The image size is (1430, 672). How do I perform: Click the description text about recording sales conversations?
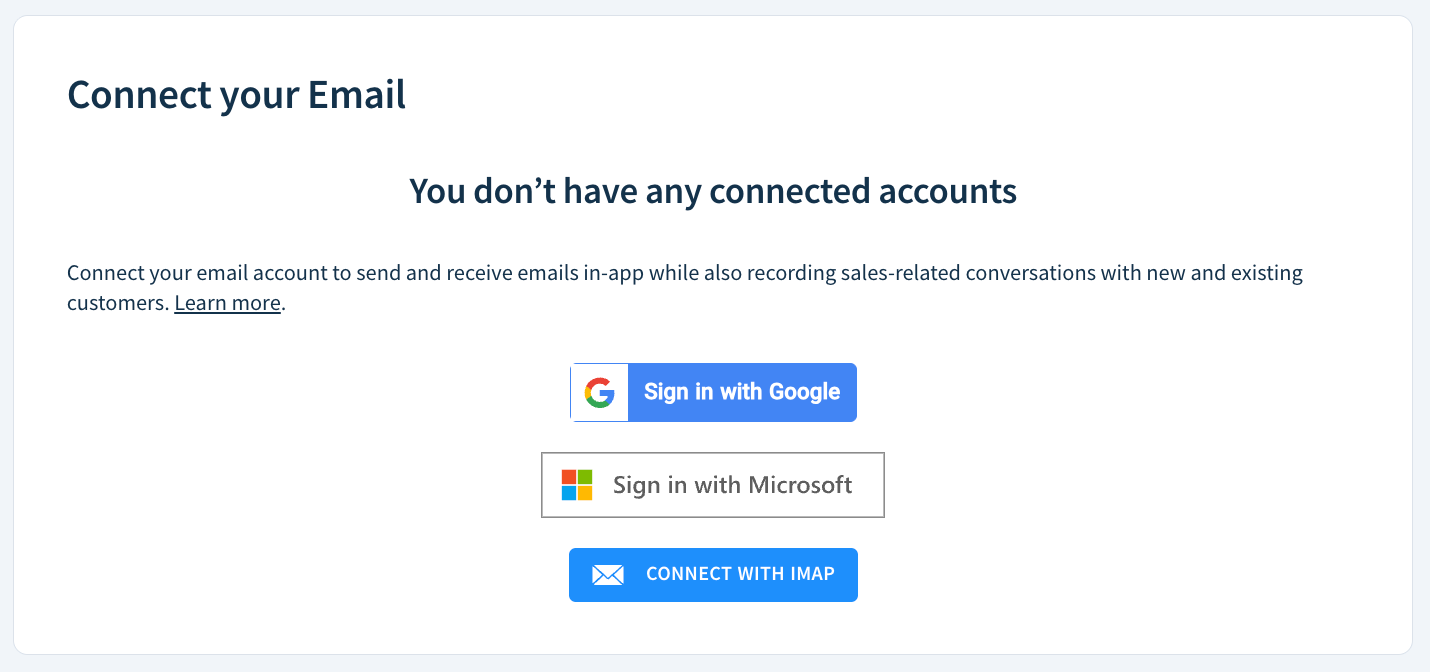coord(684,272)
